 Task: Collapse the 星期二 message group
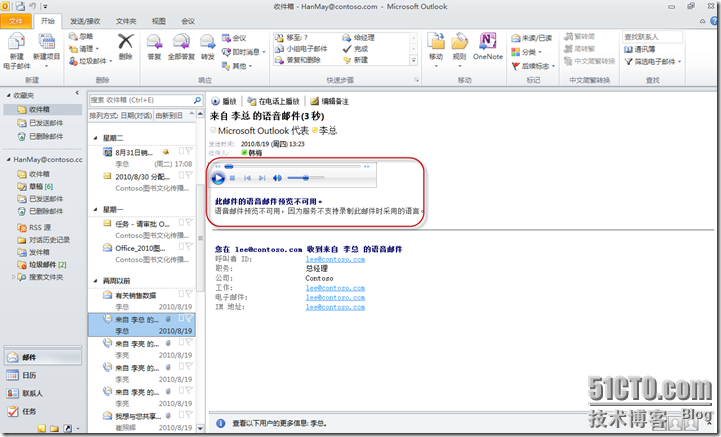pos(96,138)
